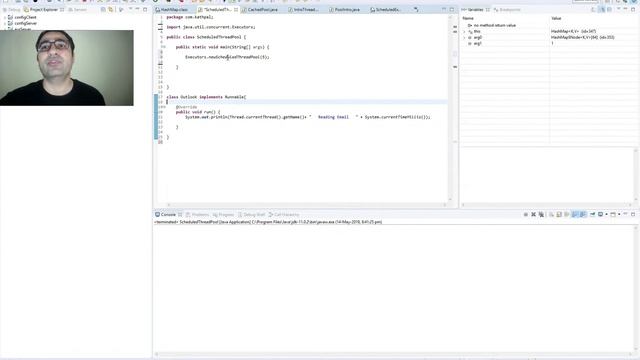Expand the configServer project

pyautogui.click(x=4, y=23)
